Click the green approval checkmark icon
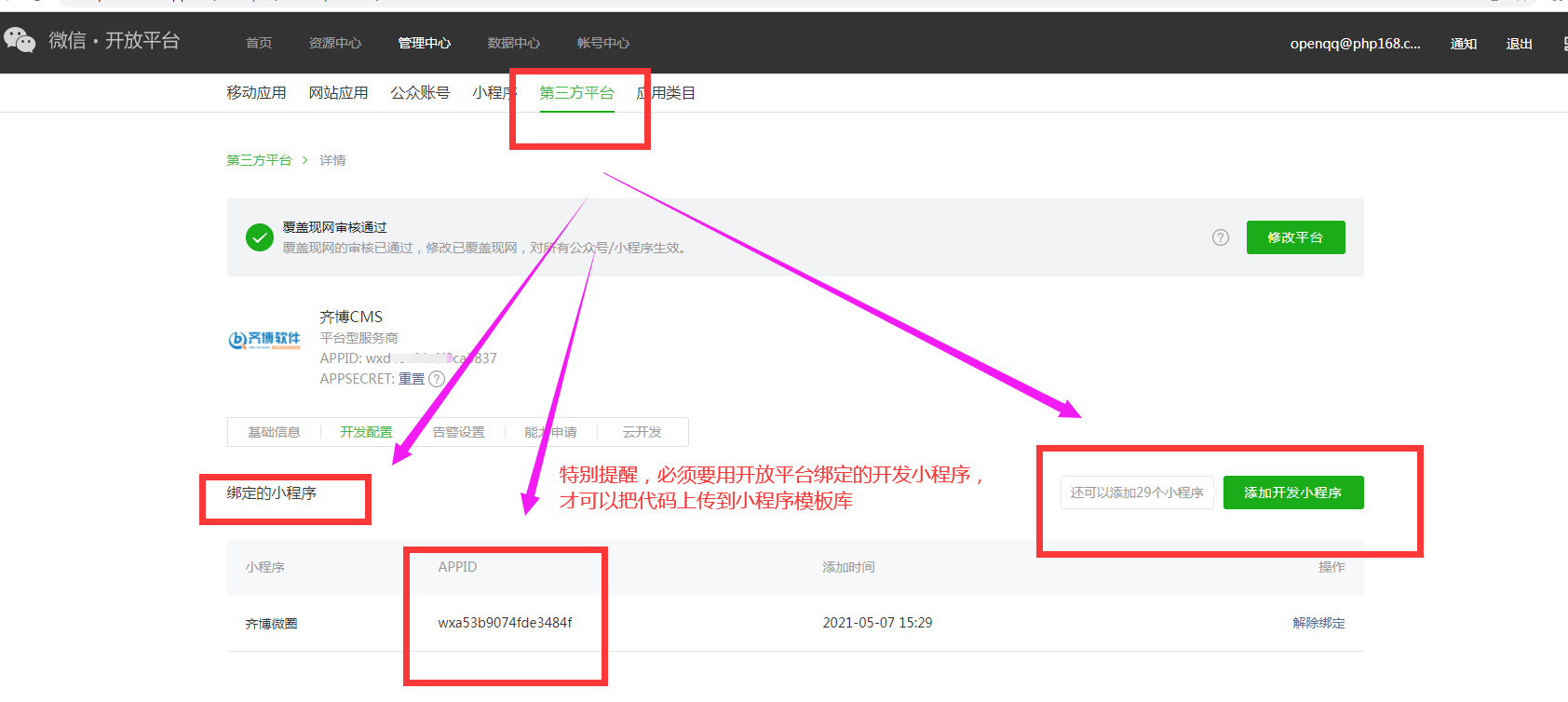The height and width of the screenshot is (702, 1568). click(260, 237)
